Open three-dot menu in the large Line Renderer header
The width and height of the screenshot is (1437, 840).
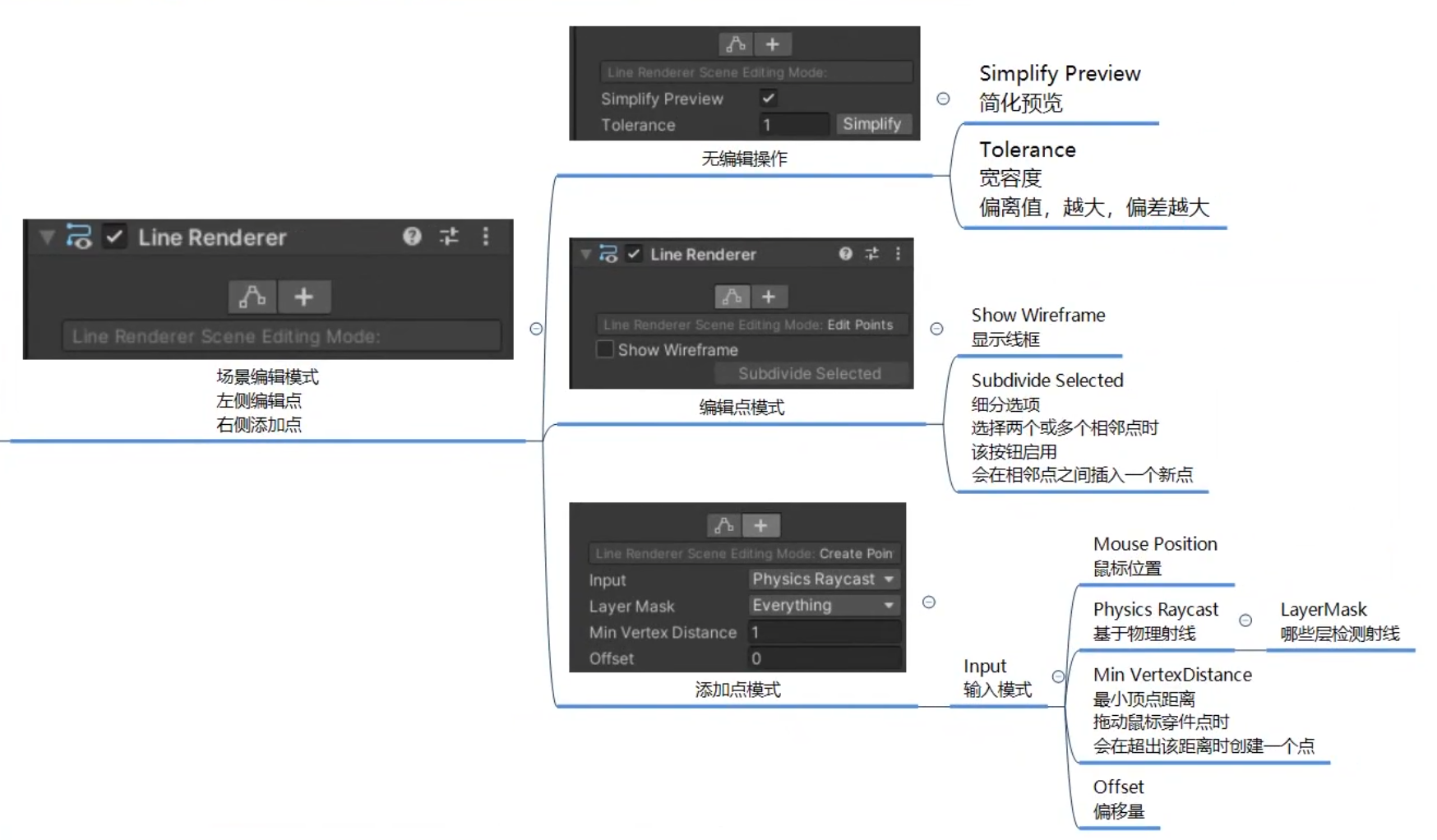click(486, 237)
